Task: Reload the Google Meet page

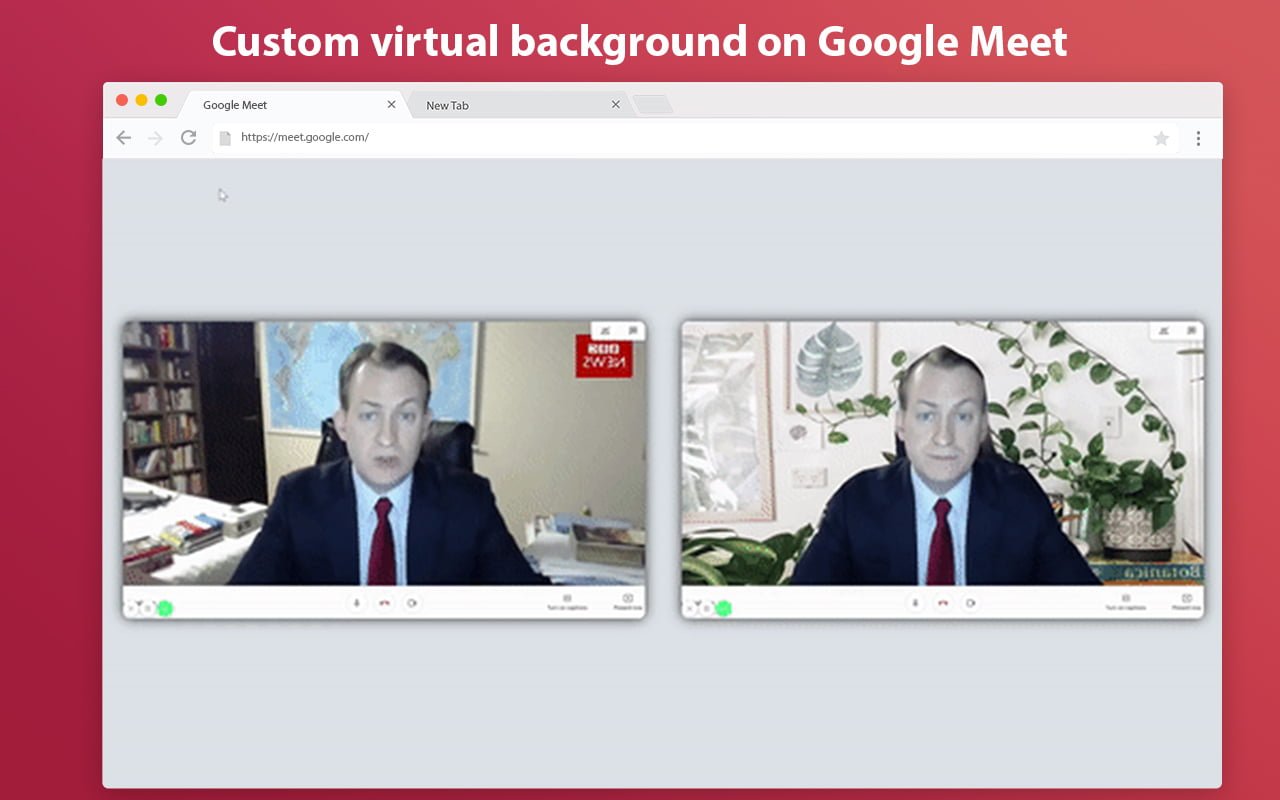Action: coord(188,138)
